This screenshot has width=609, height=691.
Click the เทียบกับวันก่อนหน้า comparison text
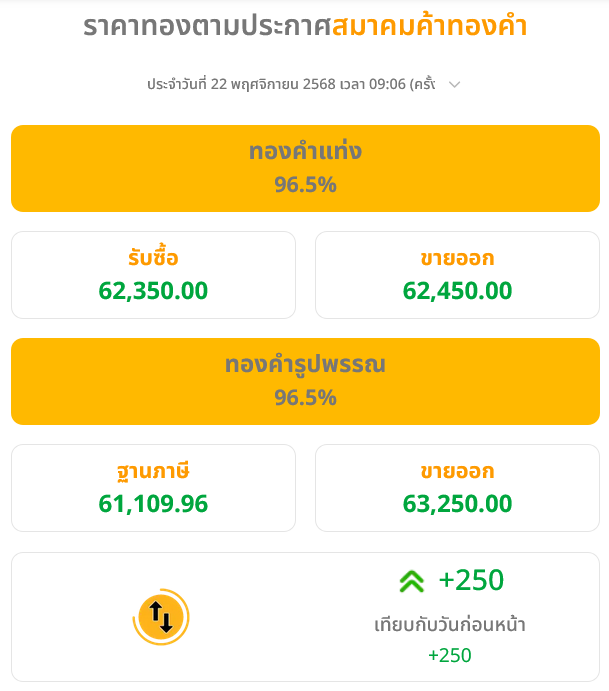coord(450,625)
